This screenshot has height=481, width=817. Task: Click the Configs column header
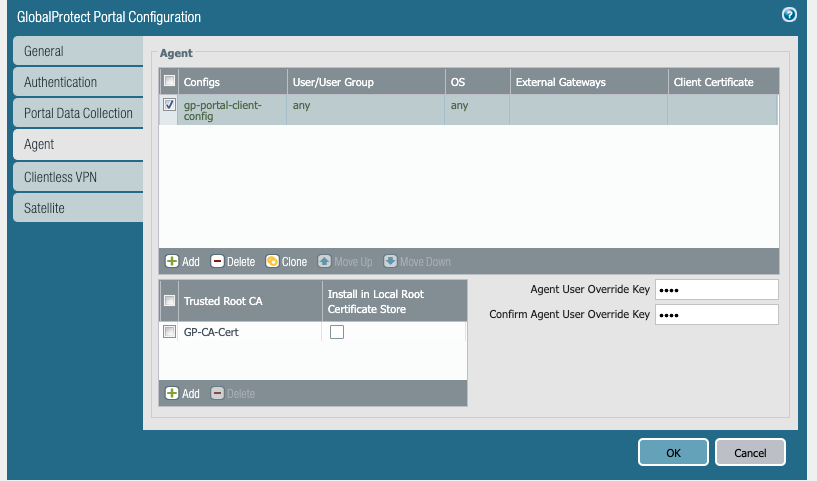click(x=232, y=82)
